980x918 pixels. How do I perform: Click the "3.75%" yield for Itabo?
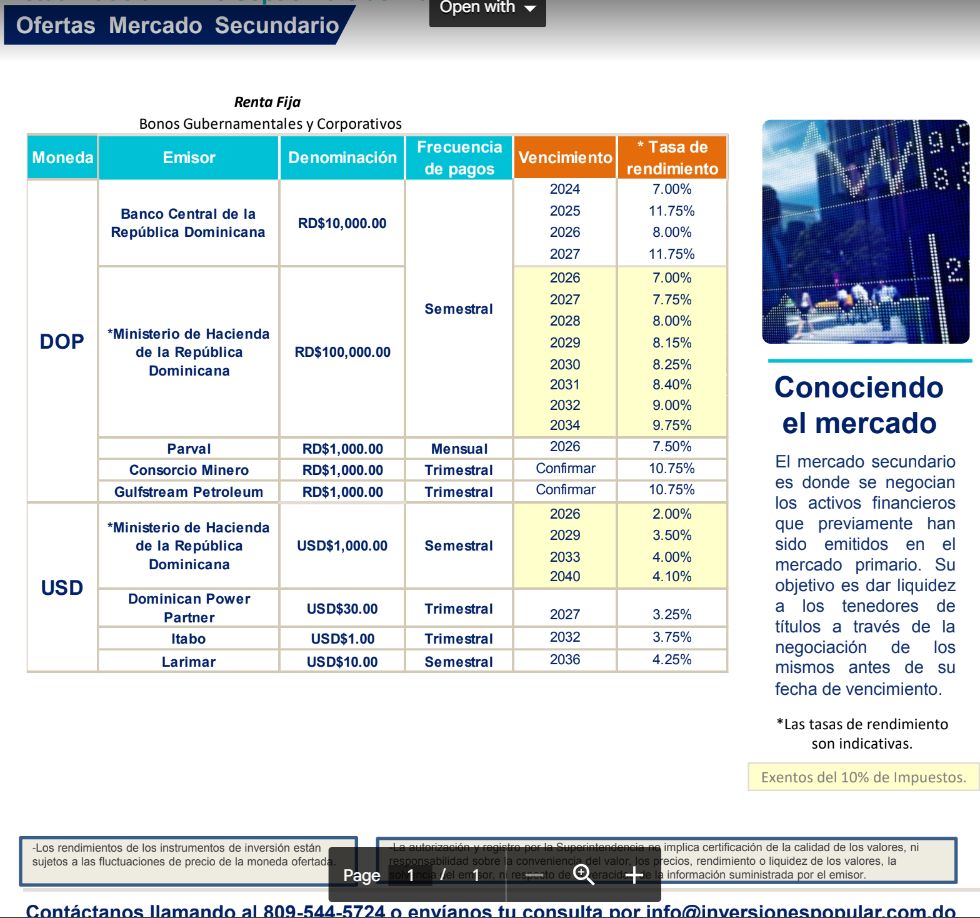pos(672,637)
